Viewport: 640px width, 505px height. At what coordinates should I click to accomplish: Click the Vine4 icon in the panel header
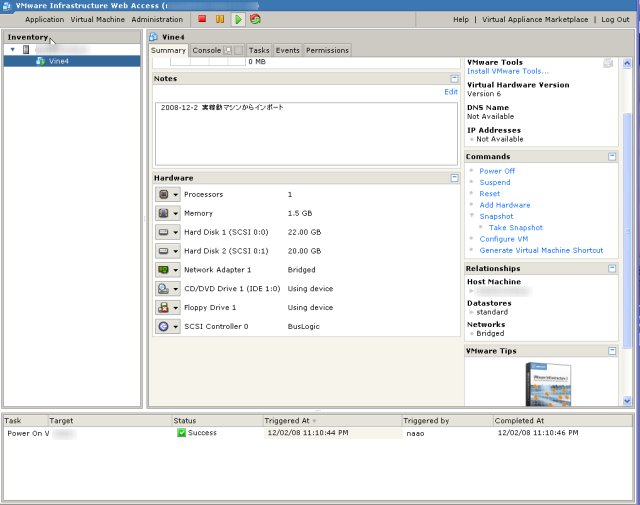coord(153,37)
